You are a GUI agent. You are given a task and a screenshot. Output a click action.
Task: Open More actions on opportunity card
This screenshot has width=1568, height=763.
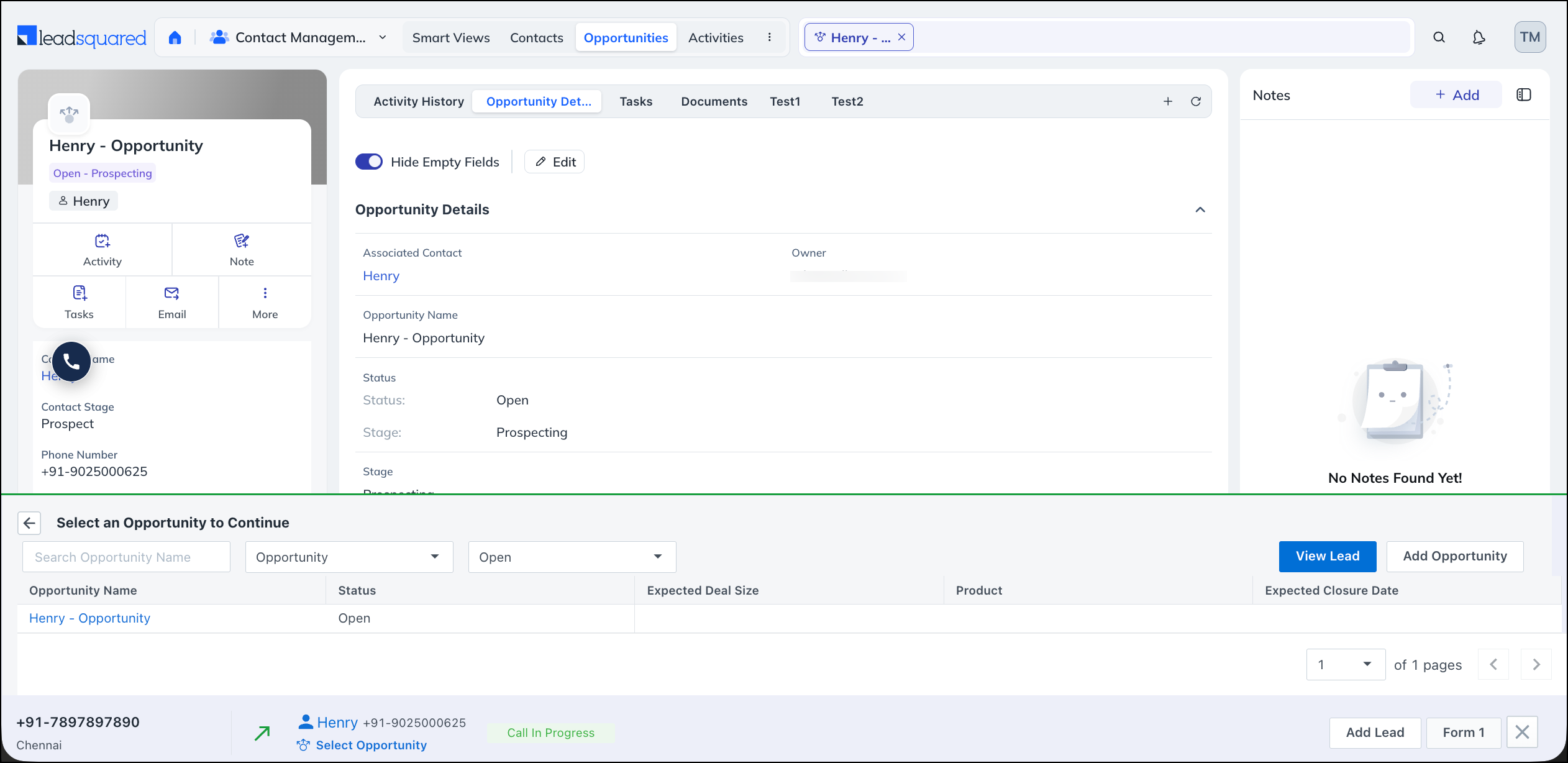[265, 303]
